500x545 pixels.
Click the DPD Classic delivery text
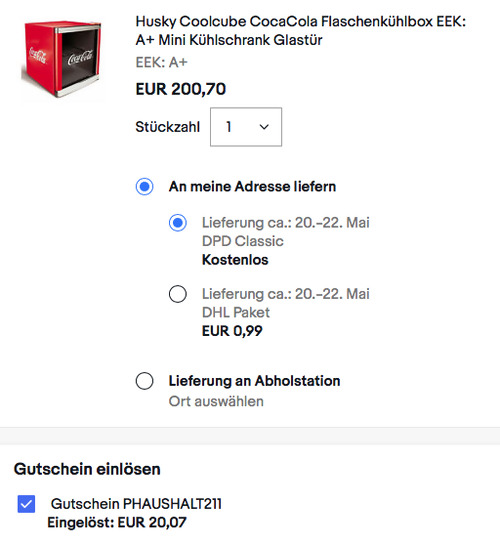243,241
